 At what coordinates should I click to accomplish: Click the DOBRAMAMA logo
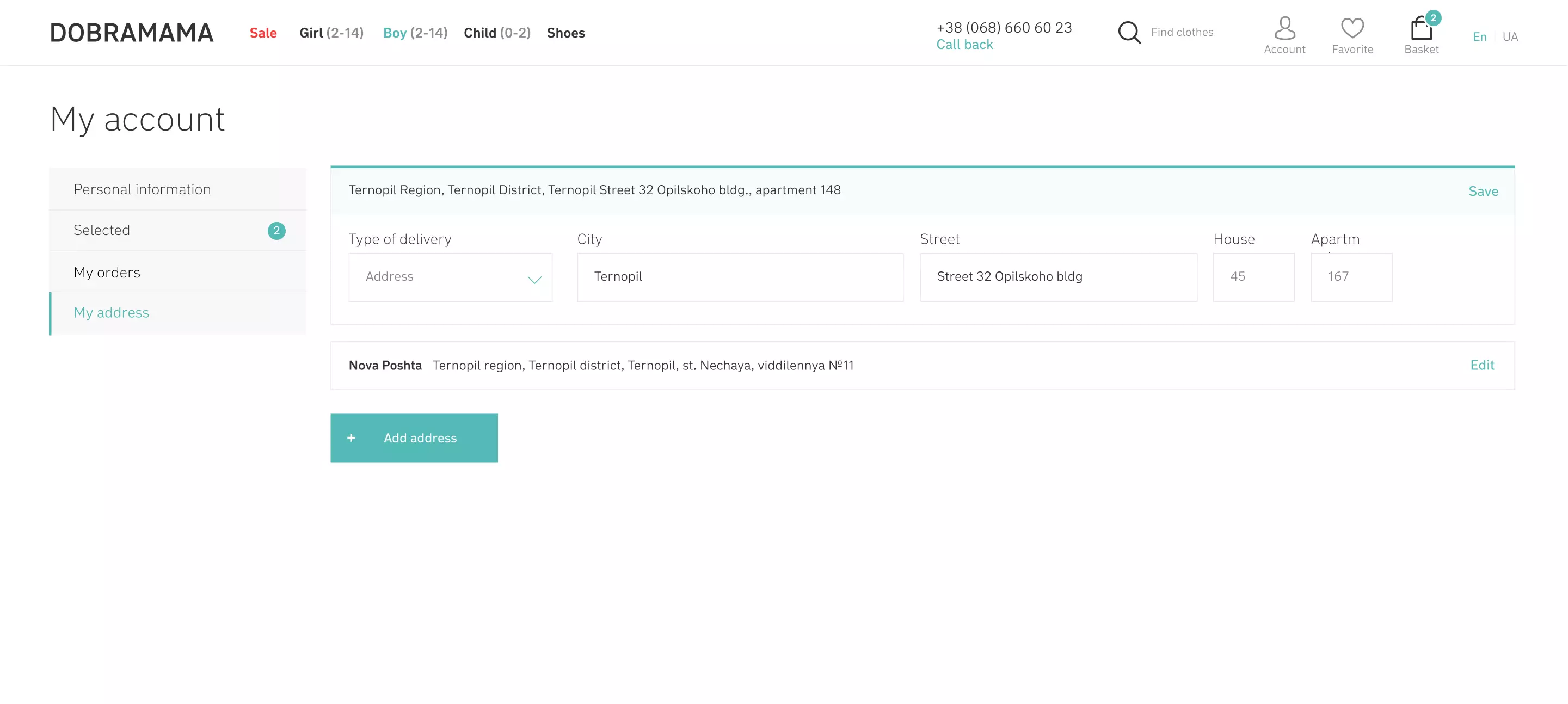tap(132, 33)
